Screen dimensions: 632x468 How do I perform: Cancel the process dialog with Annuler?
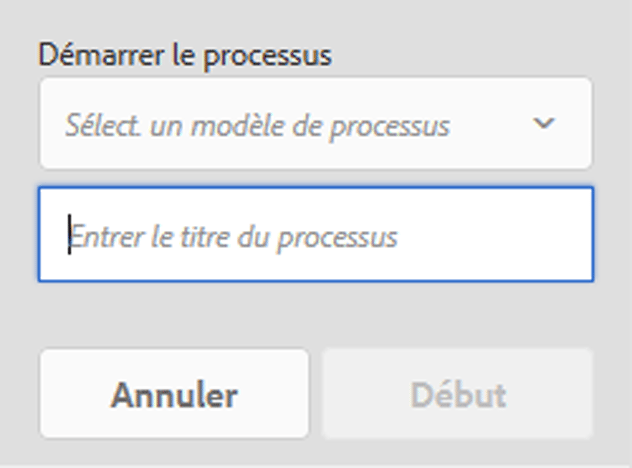(x=174, y=394)
